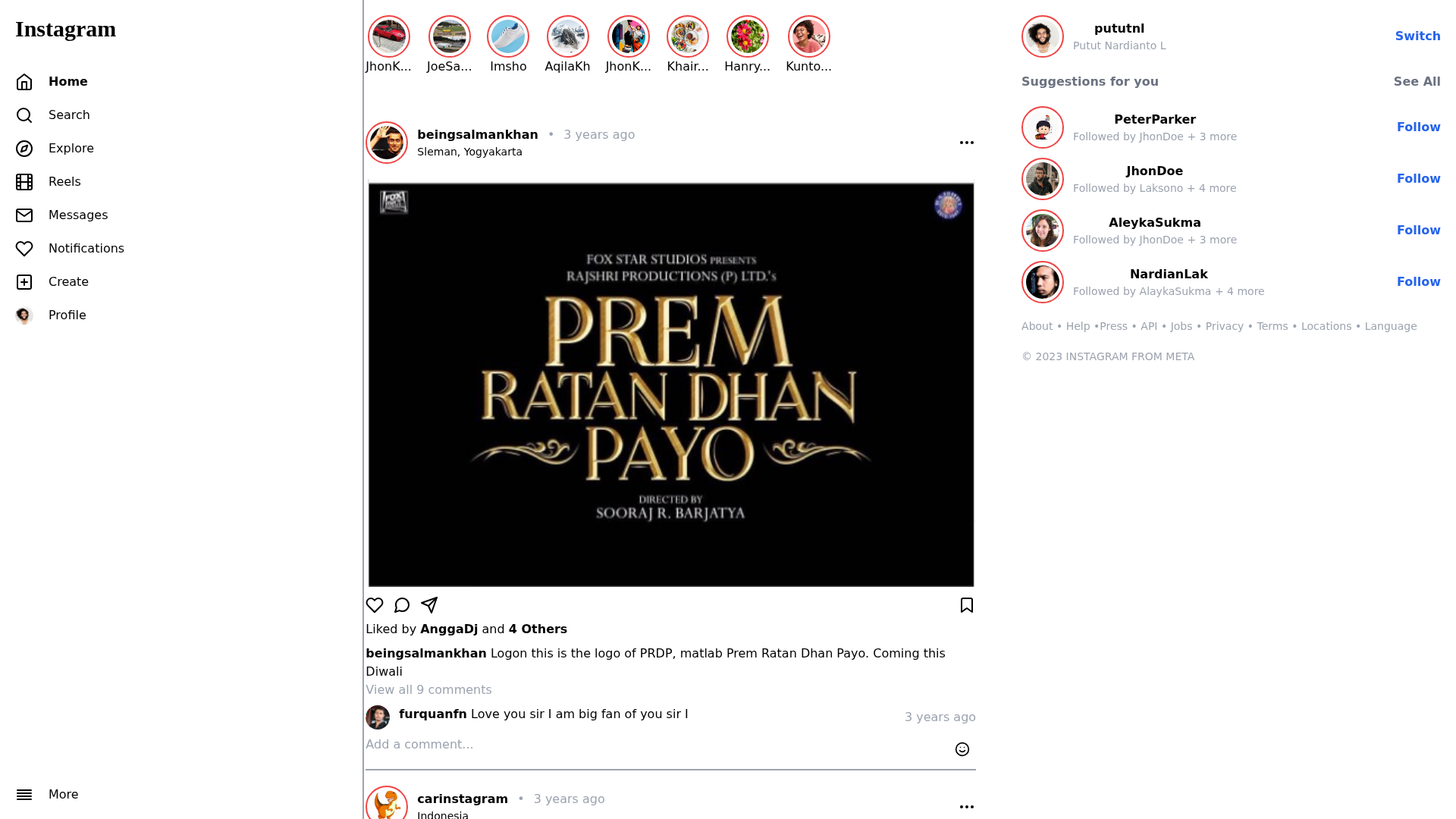
Task: Click 4 Others in liked-by line
Action: click(538, 629)
